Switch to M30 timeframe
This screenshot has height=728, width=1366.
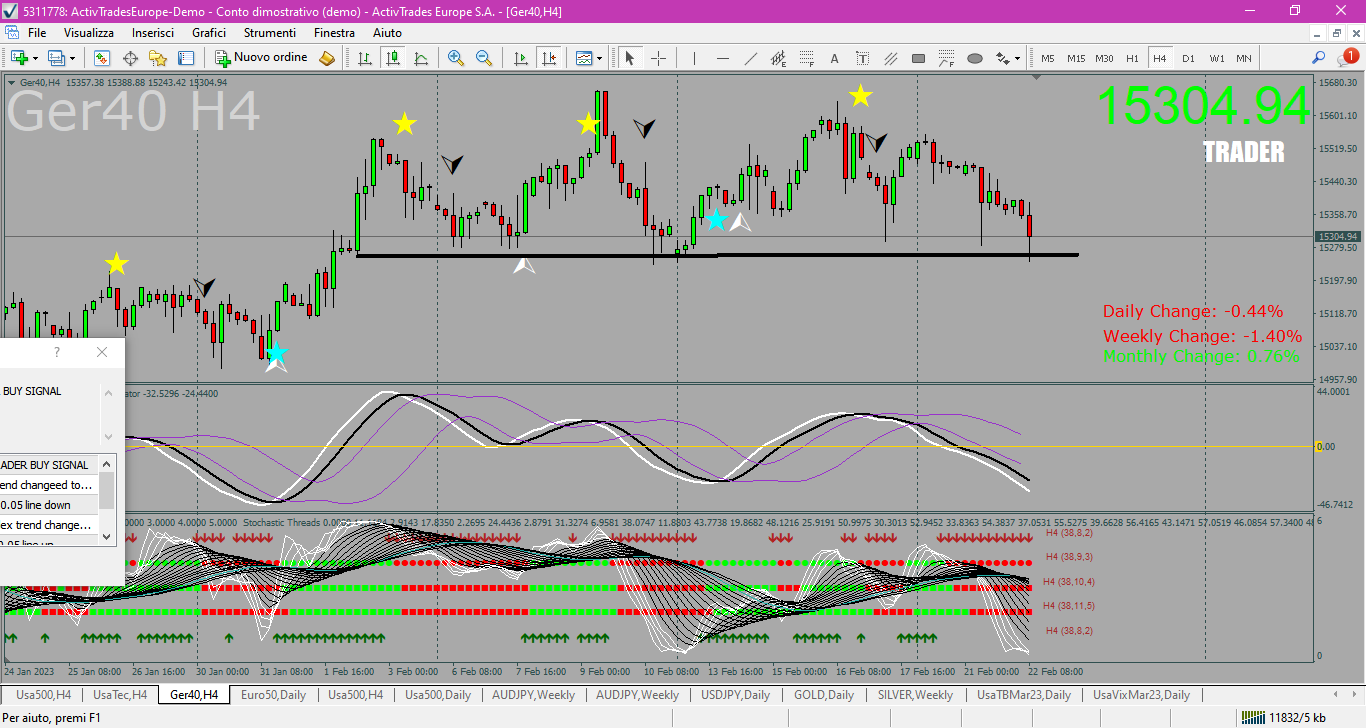point(1104,58)
